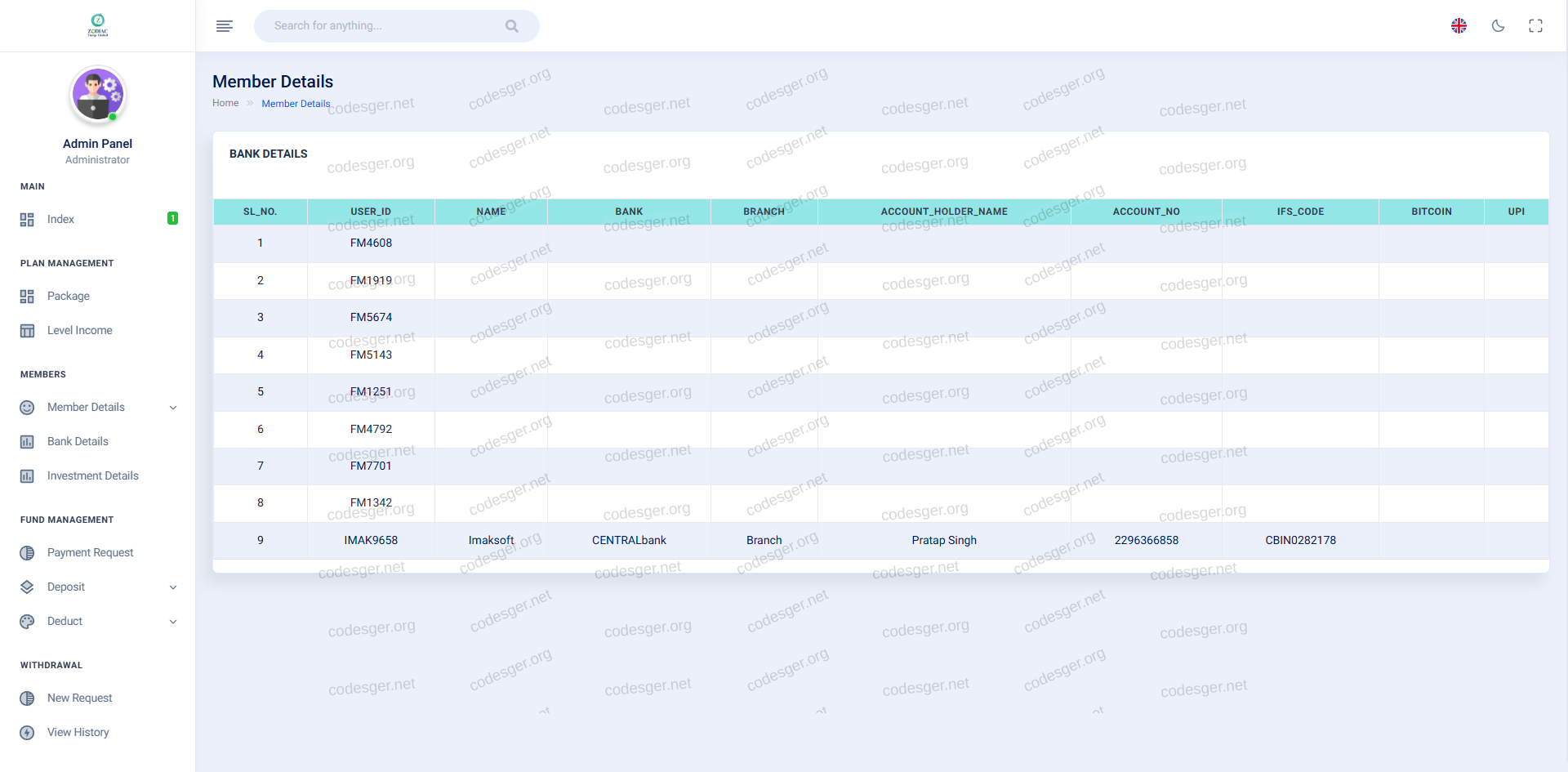Click IFS code CBIN0282178
Screen dimensions: 1568x772
point(1300,541)
